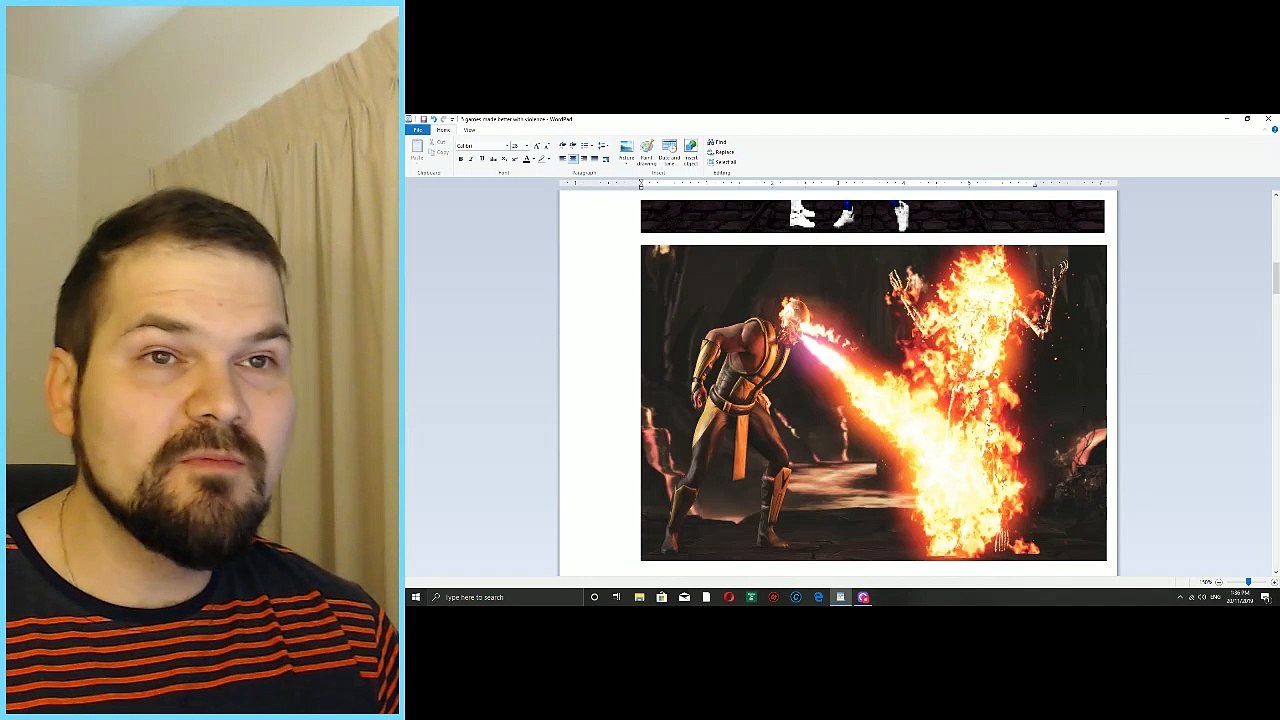
Task: Open the File menu tab
Action: pyautogui.click(x=418, y=130)
